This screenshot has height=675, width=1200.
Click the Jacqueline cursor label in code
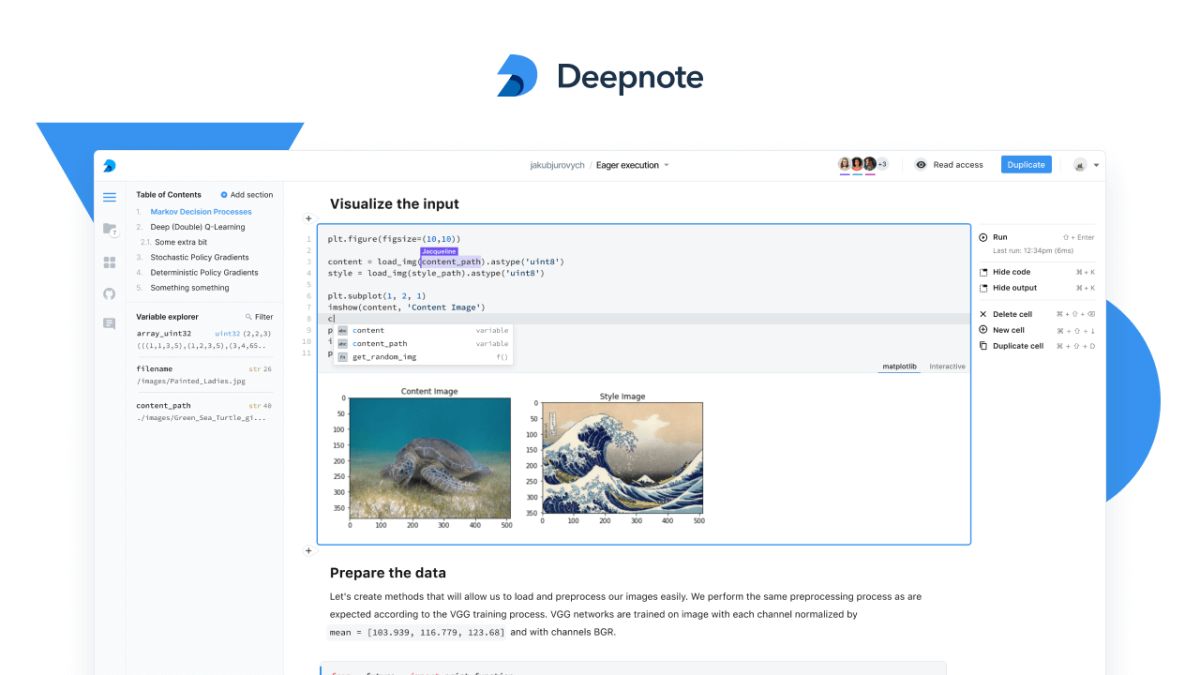439,252
